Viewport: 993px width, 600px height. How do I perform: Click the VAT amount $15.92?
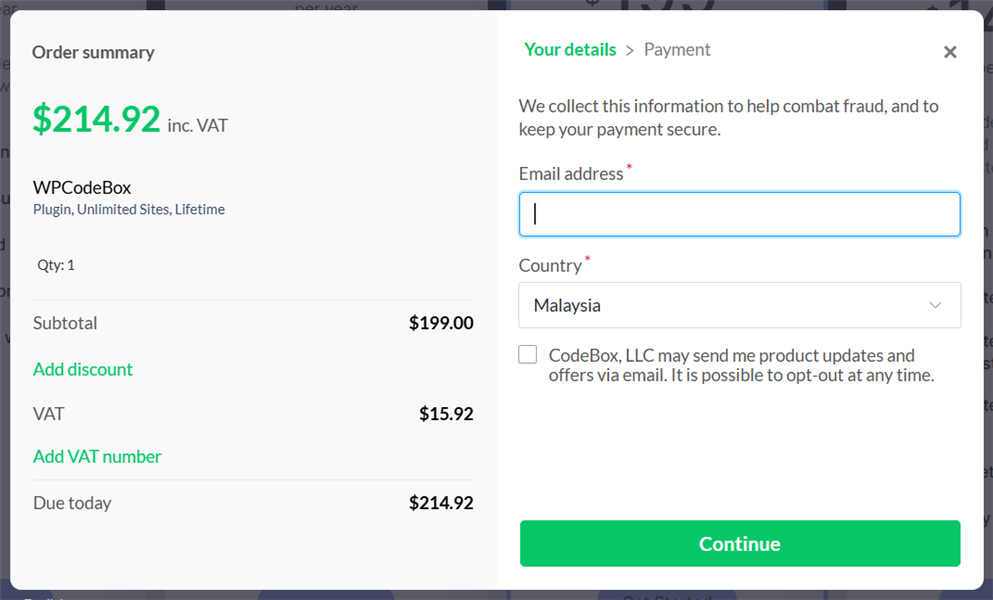pyautogui.click(x=446, y=413)
